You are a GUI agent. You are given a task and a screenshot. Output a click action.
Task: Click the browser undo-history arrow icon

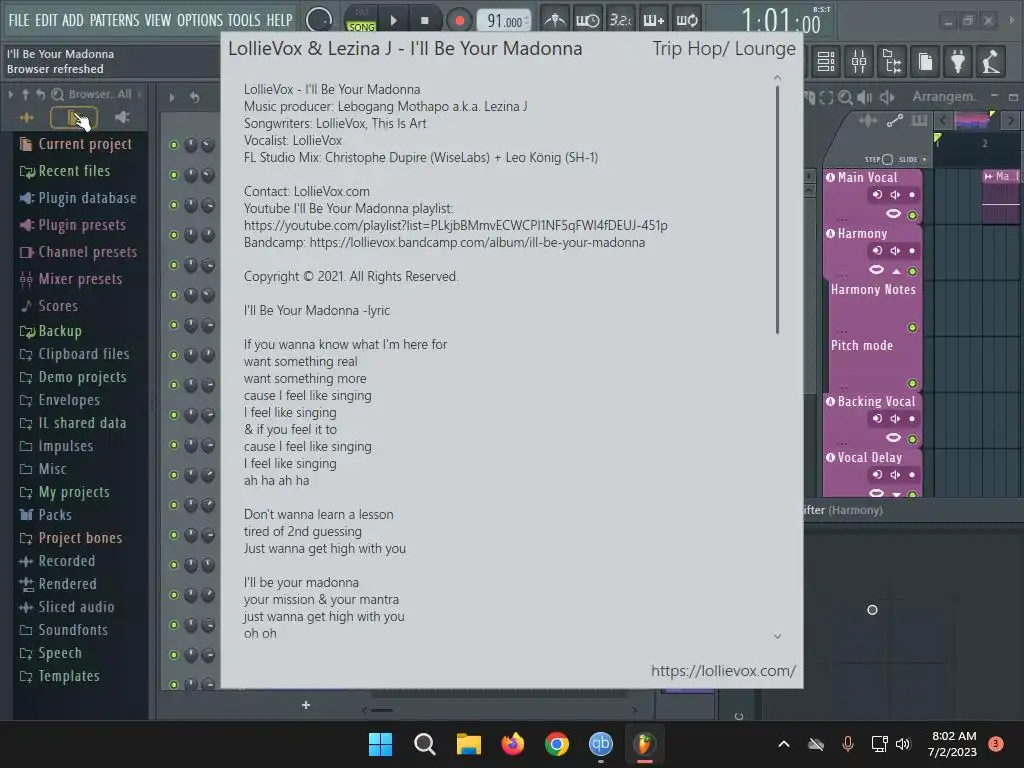(40, 94)
